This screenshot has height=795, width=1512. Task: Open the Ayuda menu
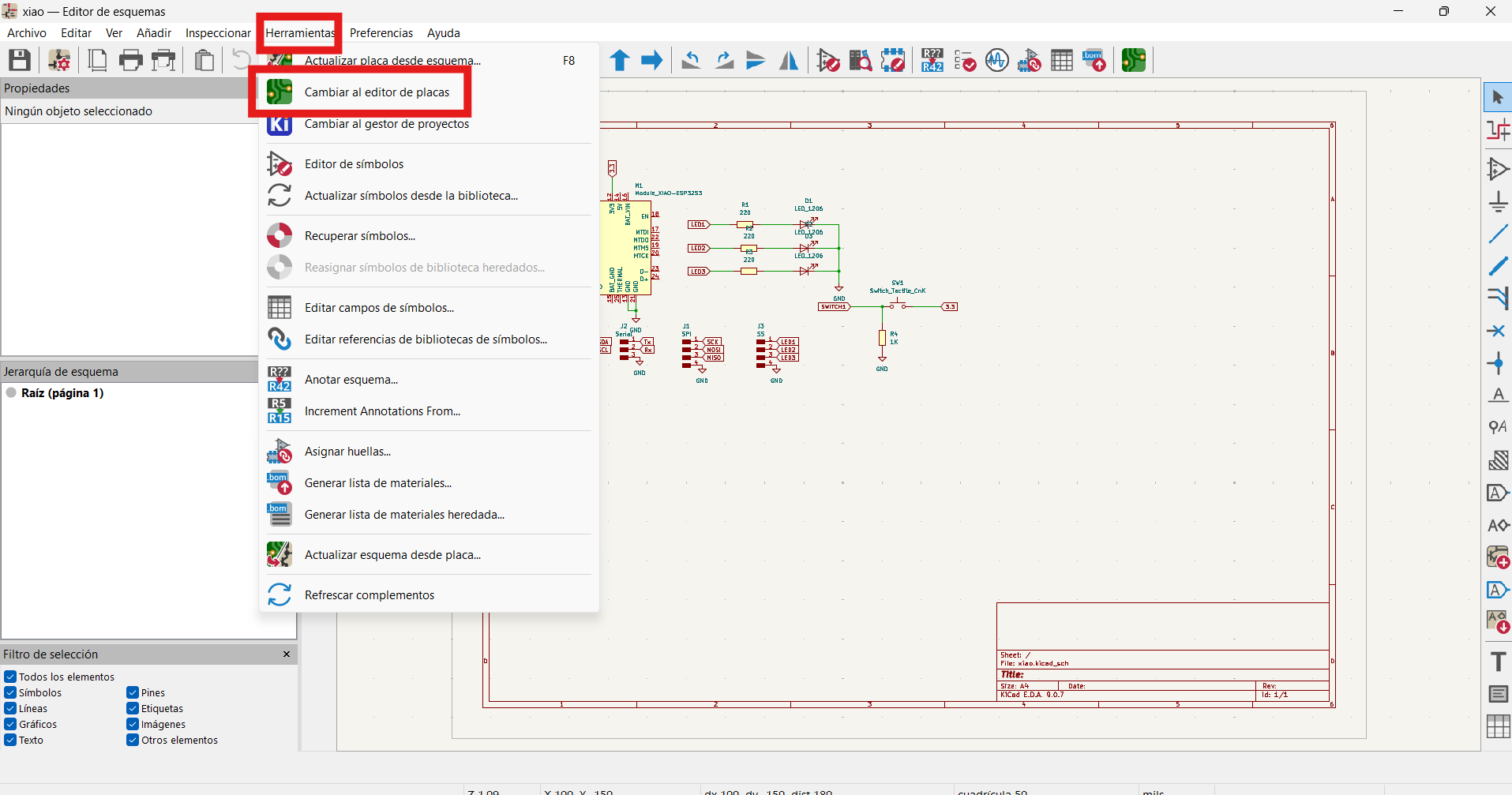click(x=444, y=33)
